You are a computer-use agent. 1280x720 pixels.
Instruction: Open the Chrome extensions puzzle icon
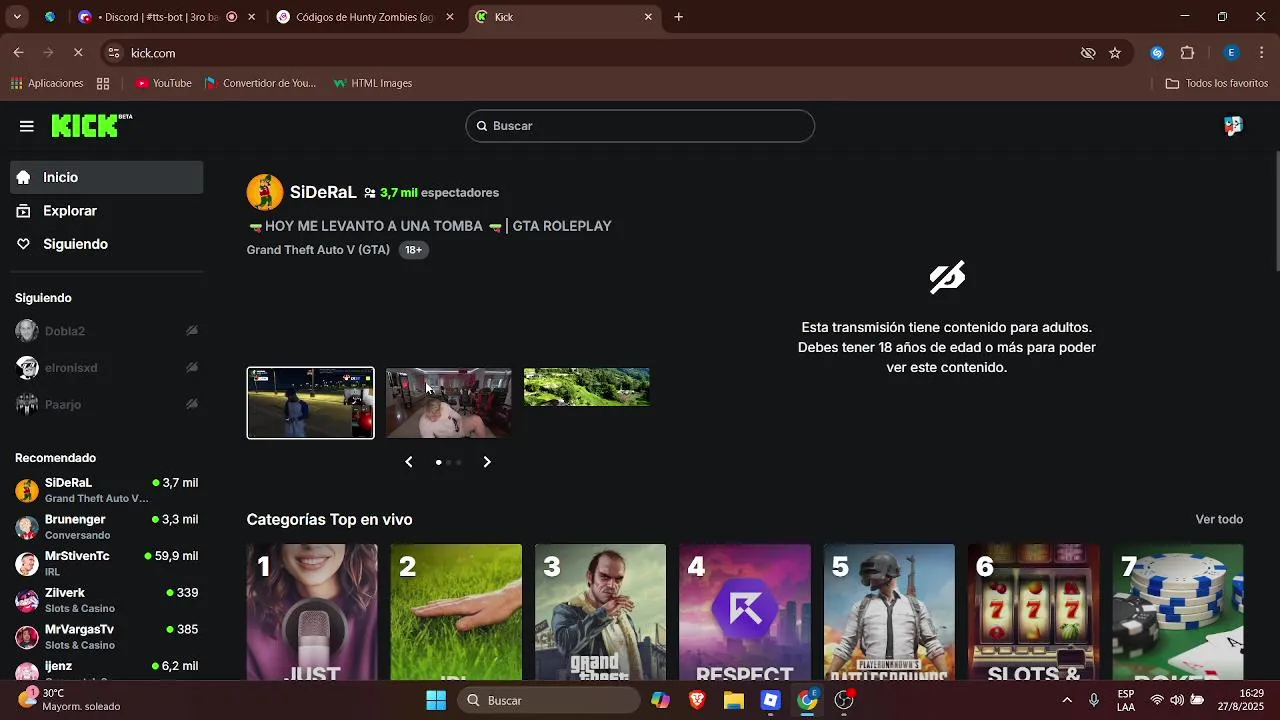(1188, 53)
